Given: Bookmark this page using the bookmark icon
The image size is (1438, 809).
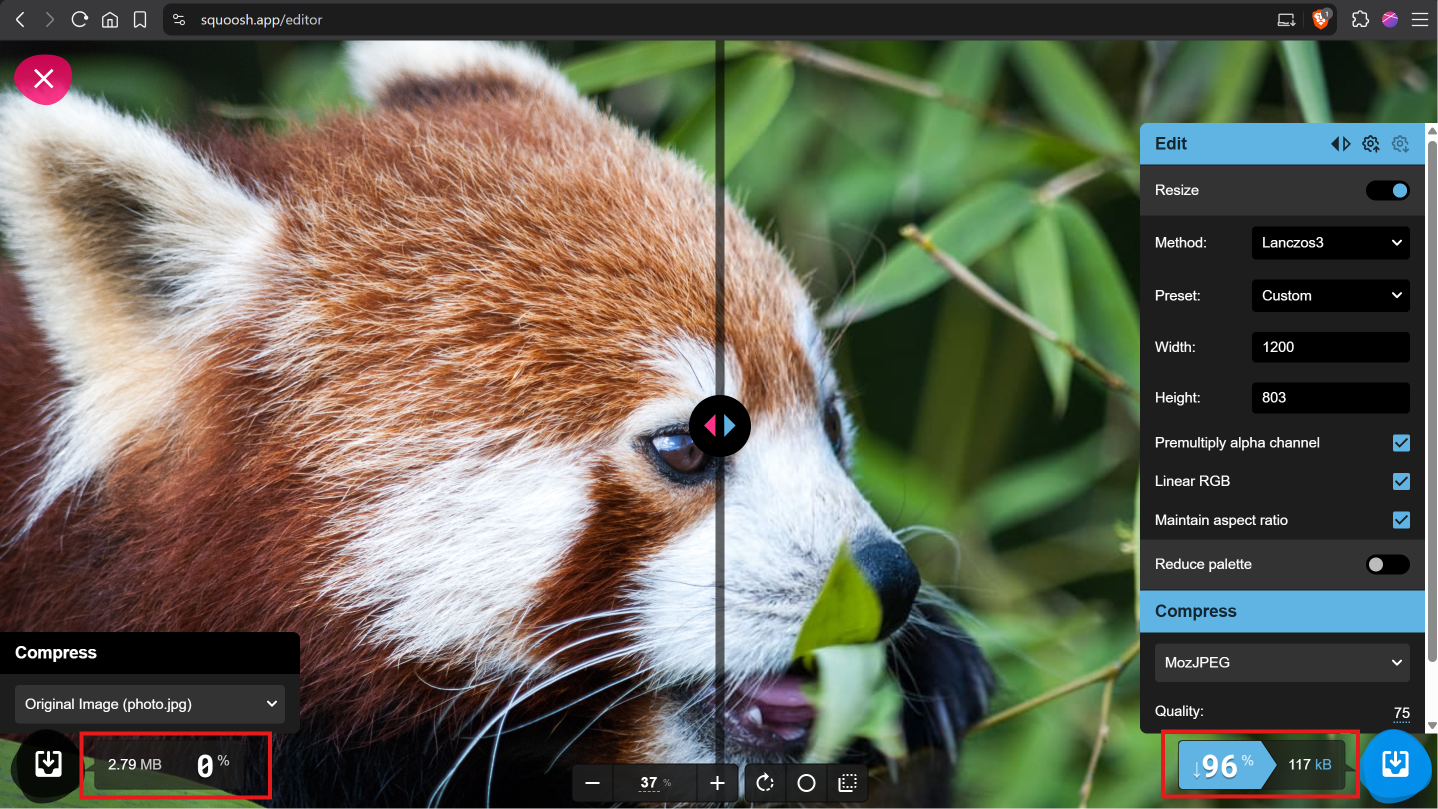Looking at the screenshot, I should tap(140, 19).
